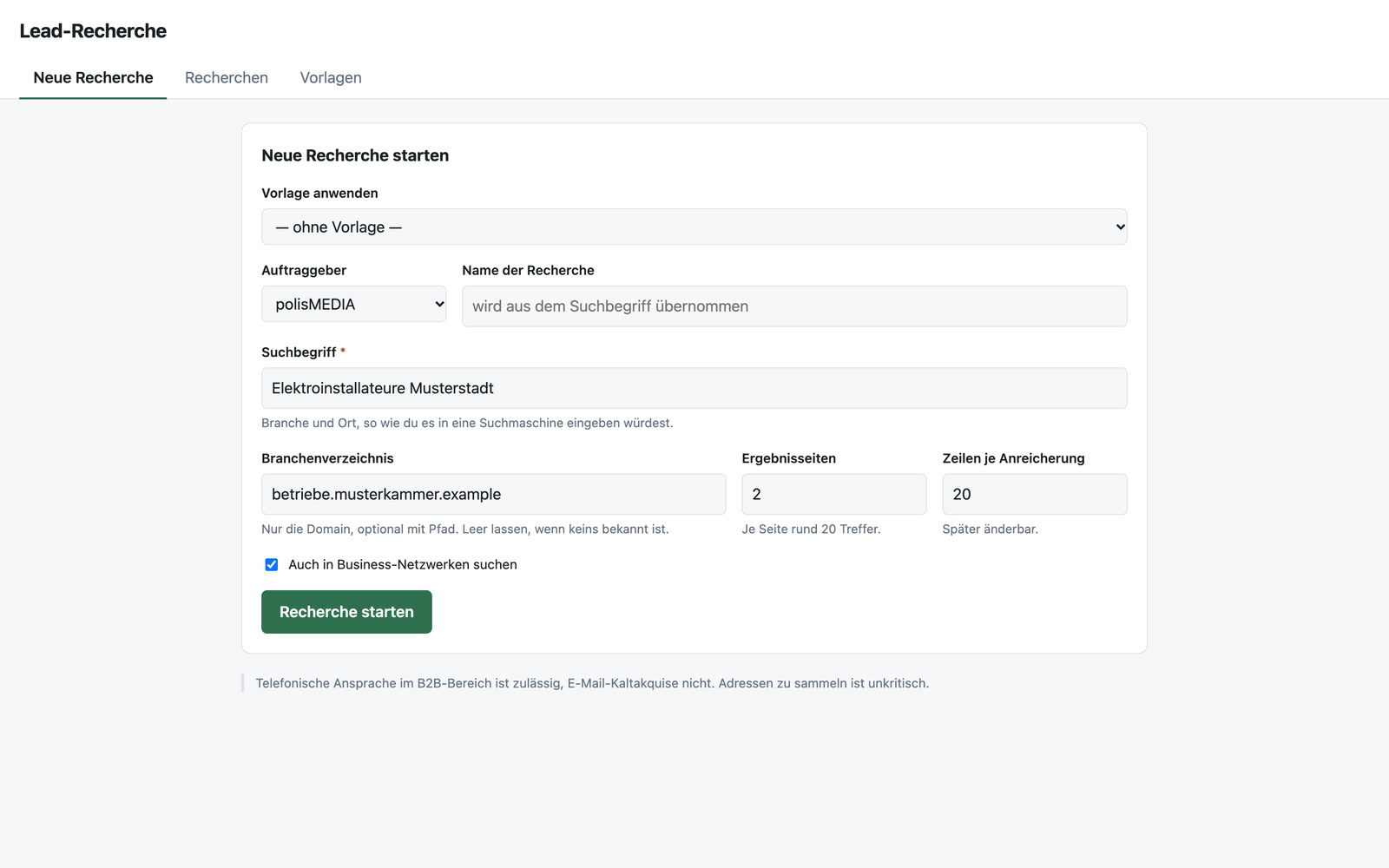Go to the Vorlagen tab
This screenshot has height=868, width=1389.
coord(331,78)
